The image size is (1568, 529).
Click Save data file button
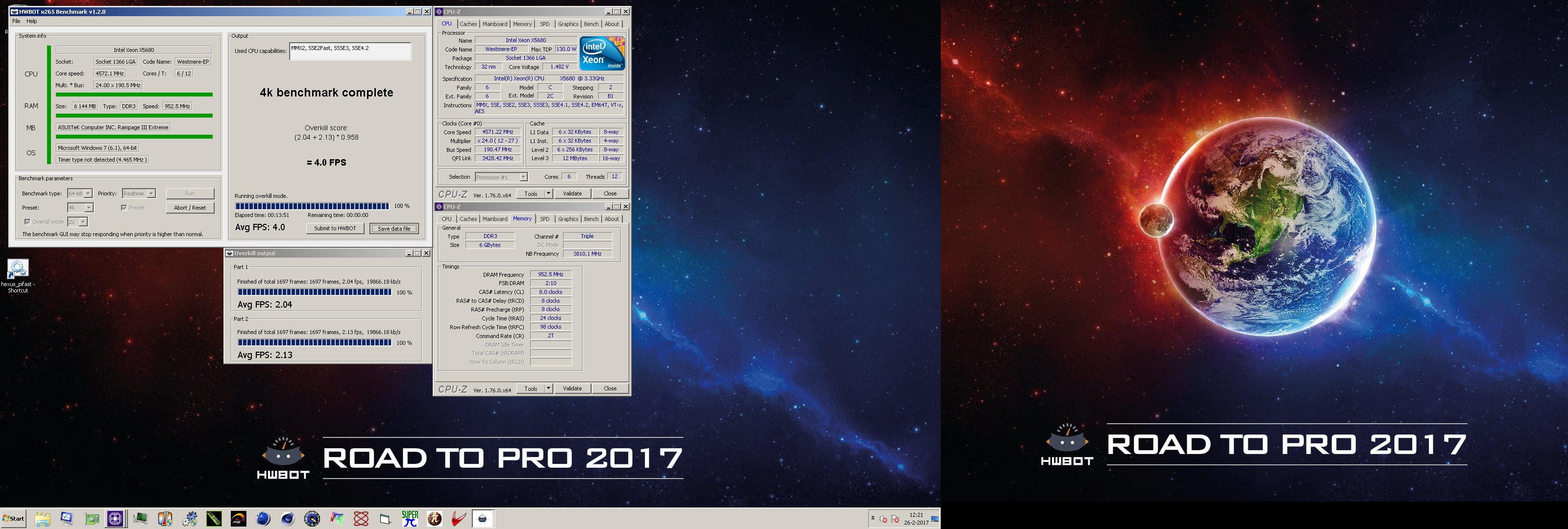[x=394, y=228]
